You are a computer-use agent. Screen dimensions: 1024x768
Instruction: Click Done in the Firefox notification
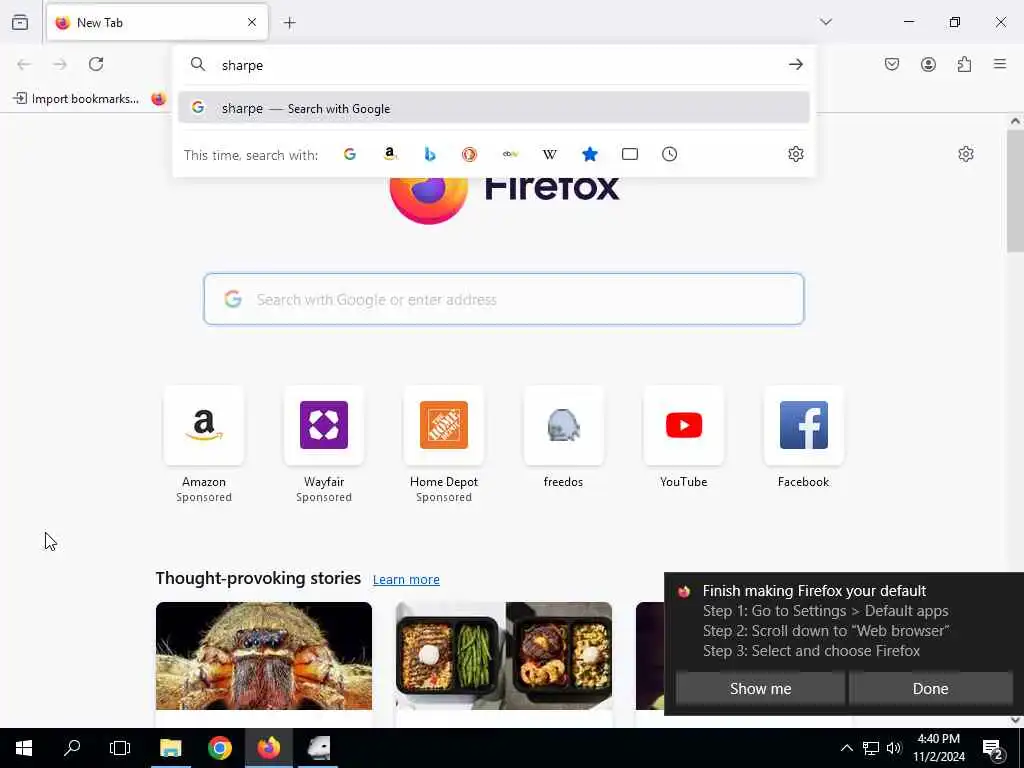[931, 689]
